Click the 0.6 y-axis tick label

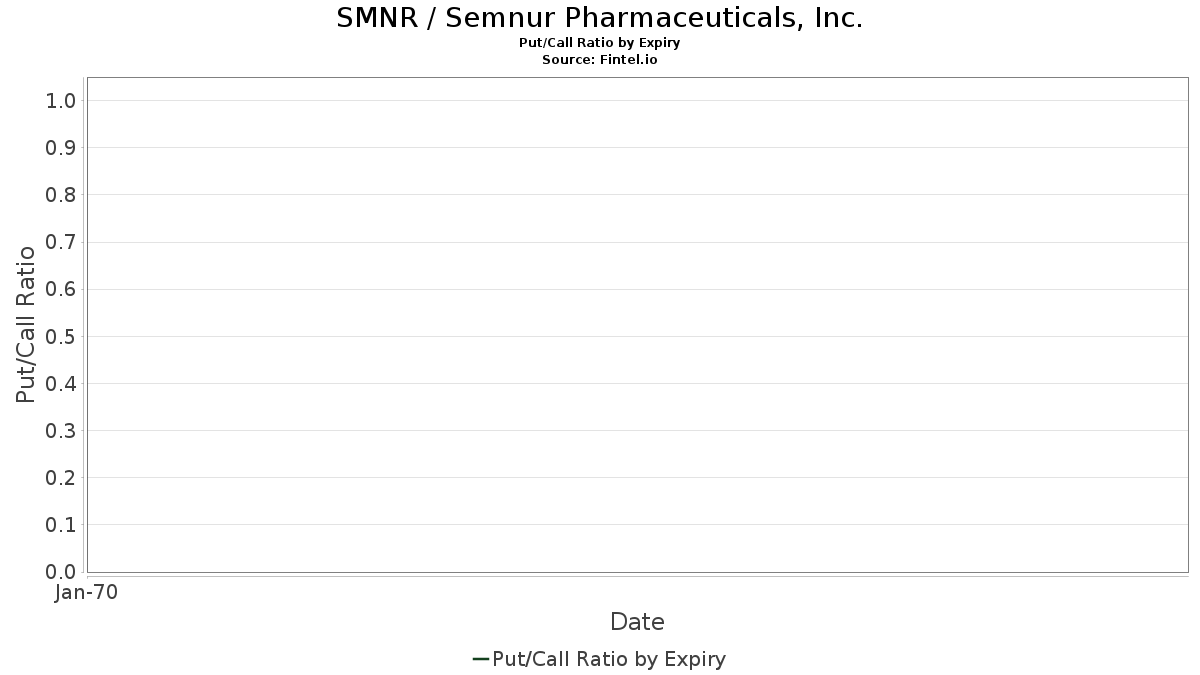(61, 289)
